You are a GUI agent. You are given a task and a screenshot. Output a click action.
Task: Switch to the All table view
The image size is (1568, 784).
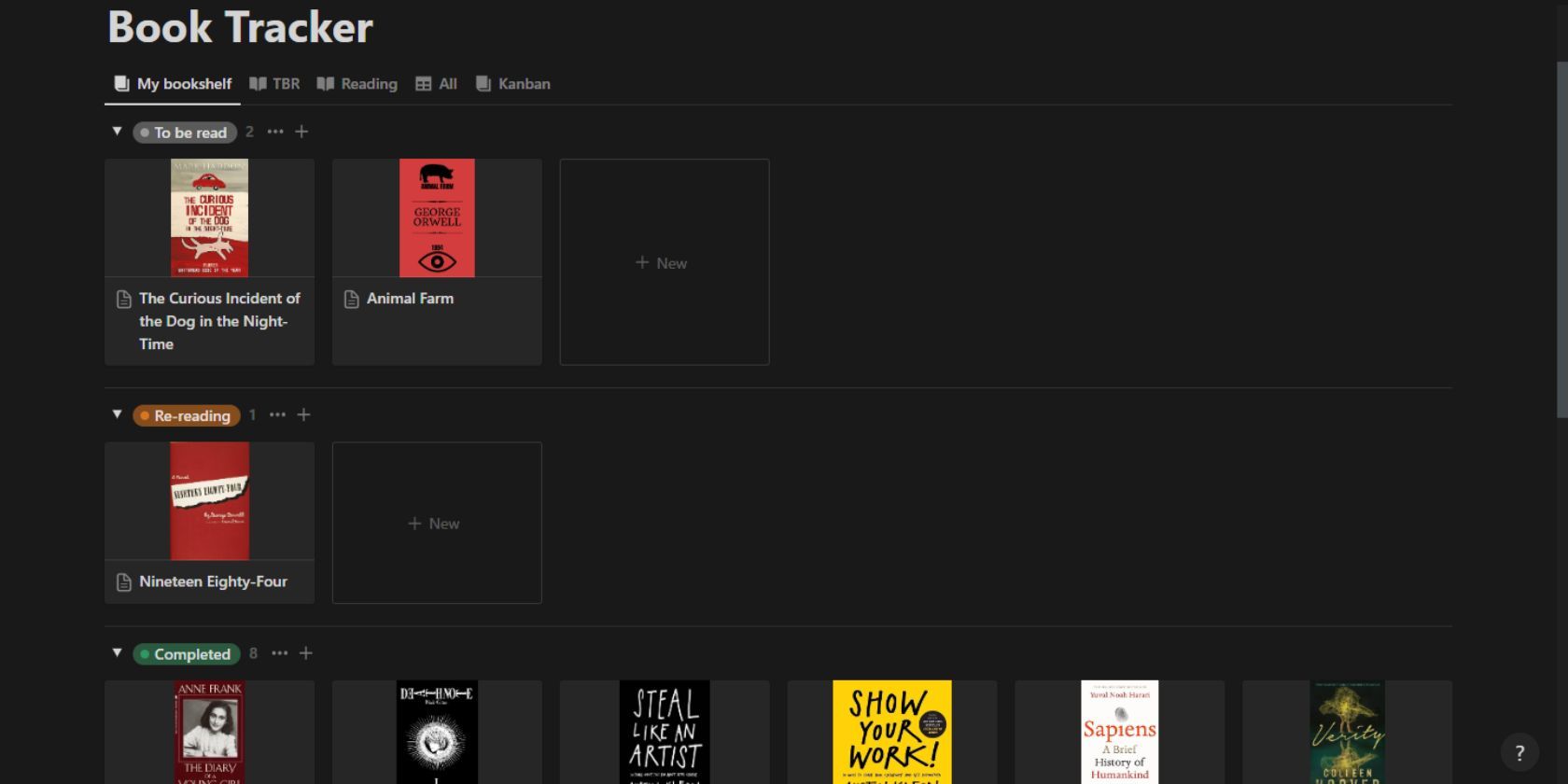pos(436,84)
